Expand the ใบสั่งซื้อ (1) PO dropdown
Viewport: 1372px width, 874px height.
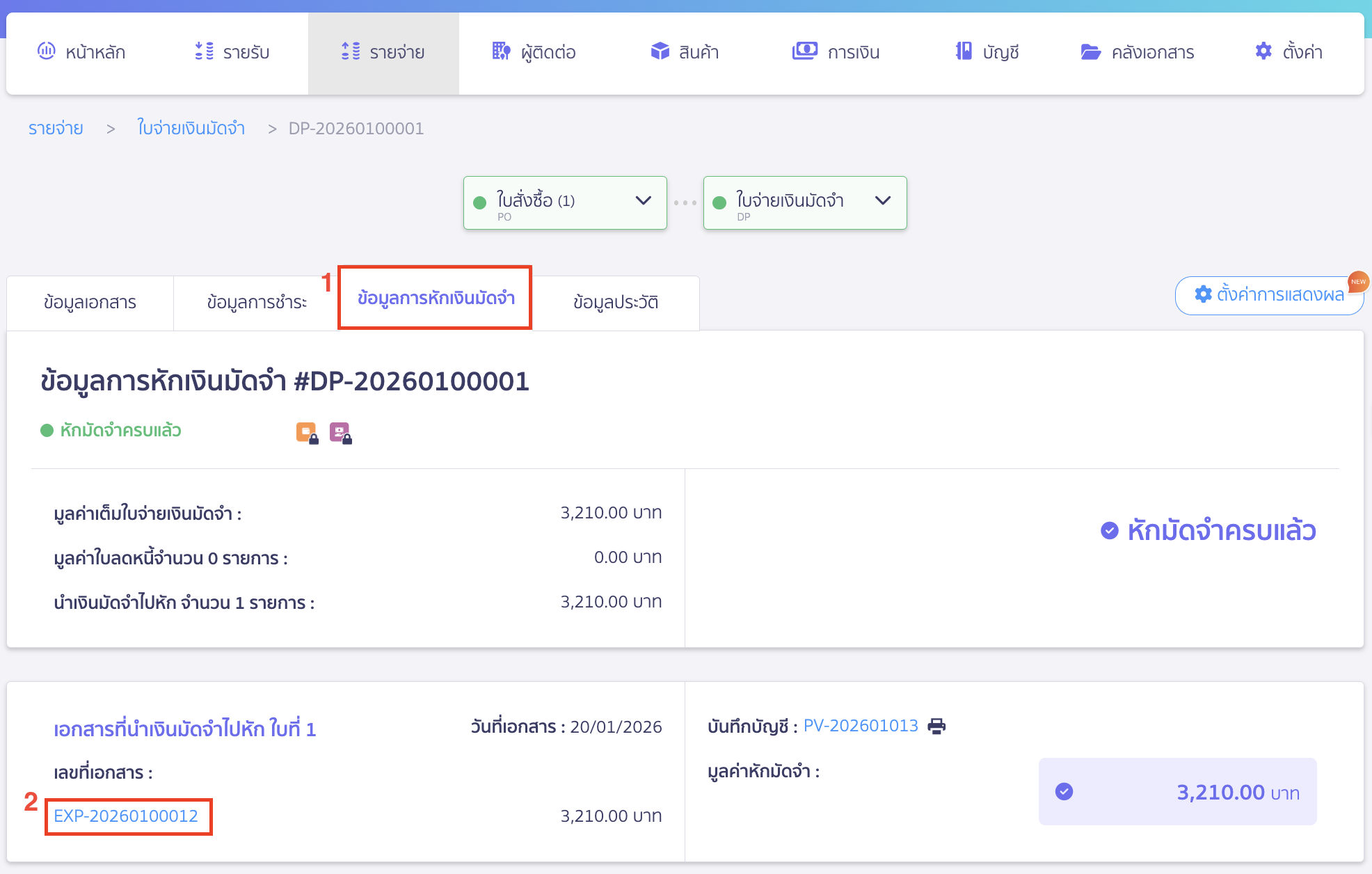click(x=643, y=201)
